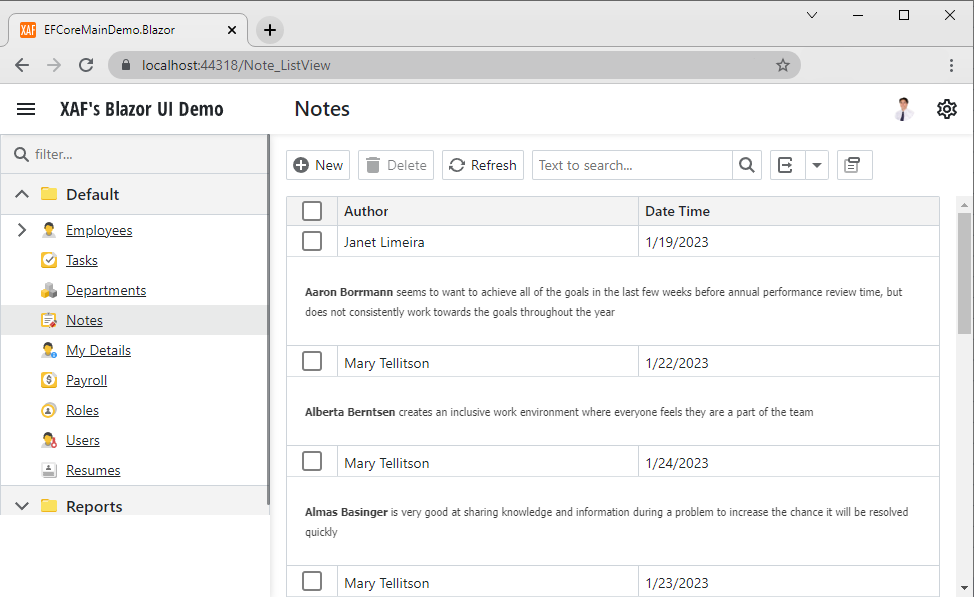
Task: Click the export icon button
Action: tap(787, 165)
